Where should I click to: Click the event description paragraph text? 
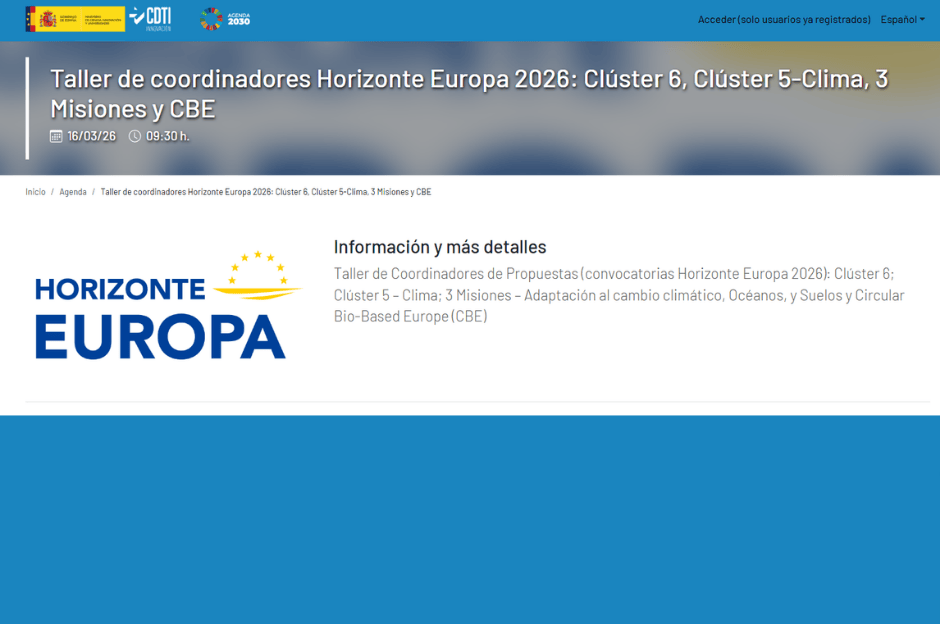point(618,295)
